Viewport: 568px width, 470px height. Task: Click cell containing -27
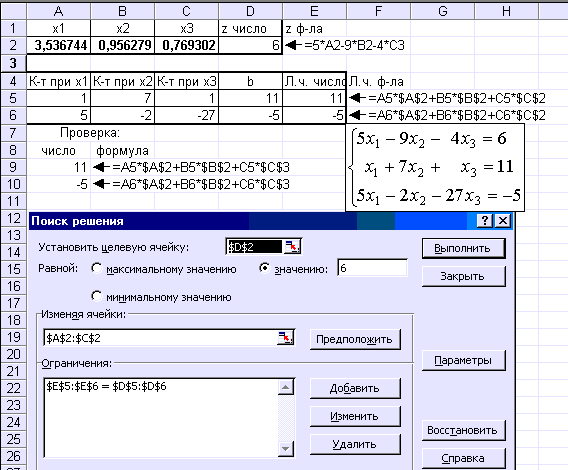click(x=187, y=115)
